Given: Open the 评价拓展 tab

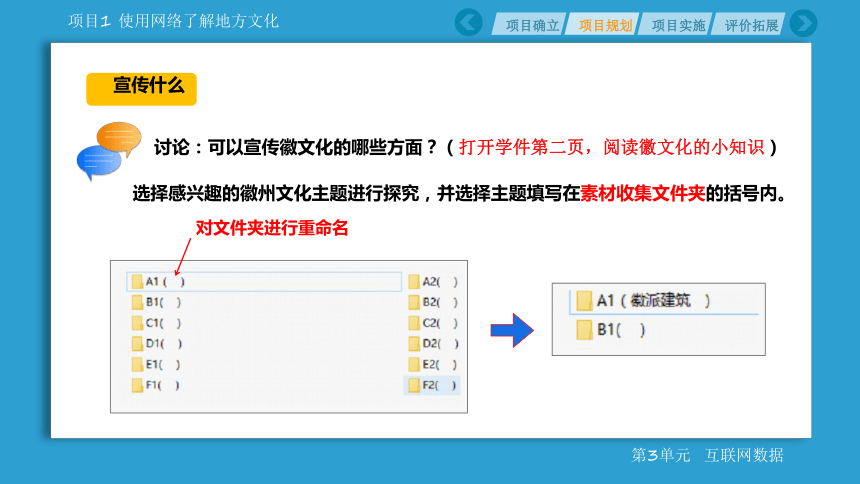Looking at the screenshot, I should 749,25.
